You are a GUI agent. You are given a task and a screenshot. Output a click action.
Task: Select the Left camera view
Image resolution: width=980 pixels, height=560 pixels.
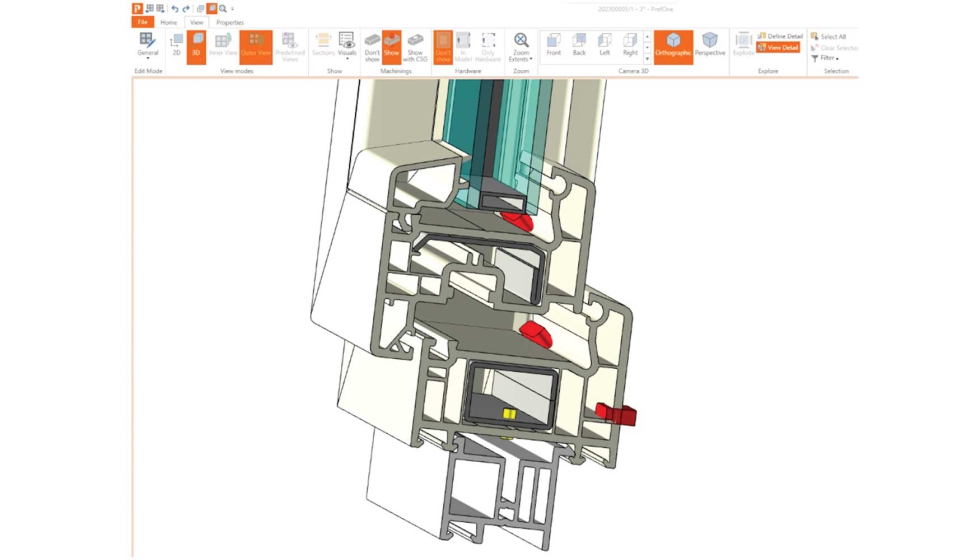[x=605, y=45]
